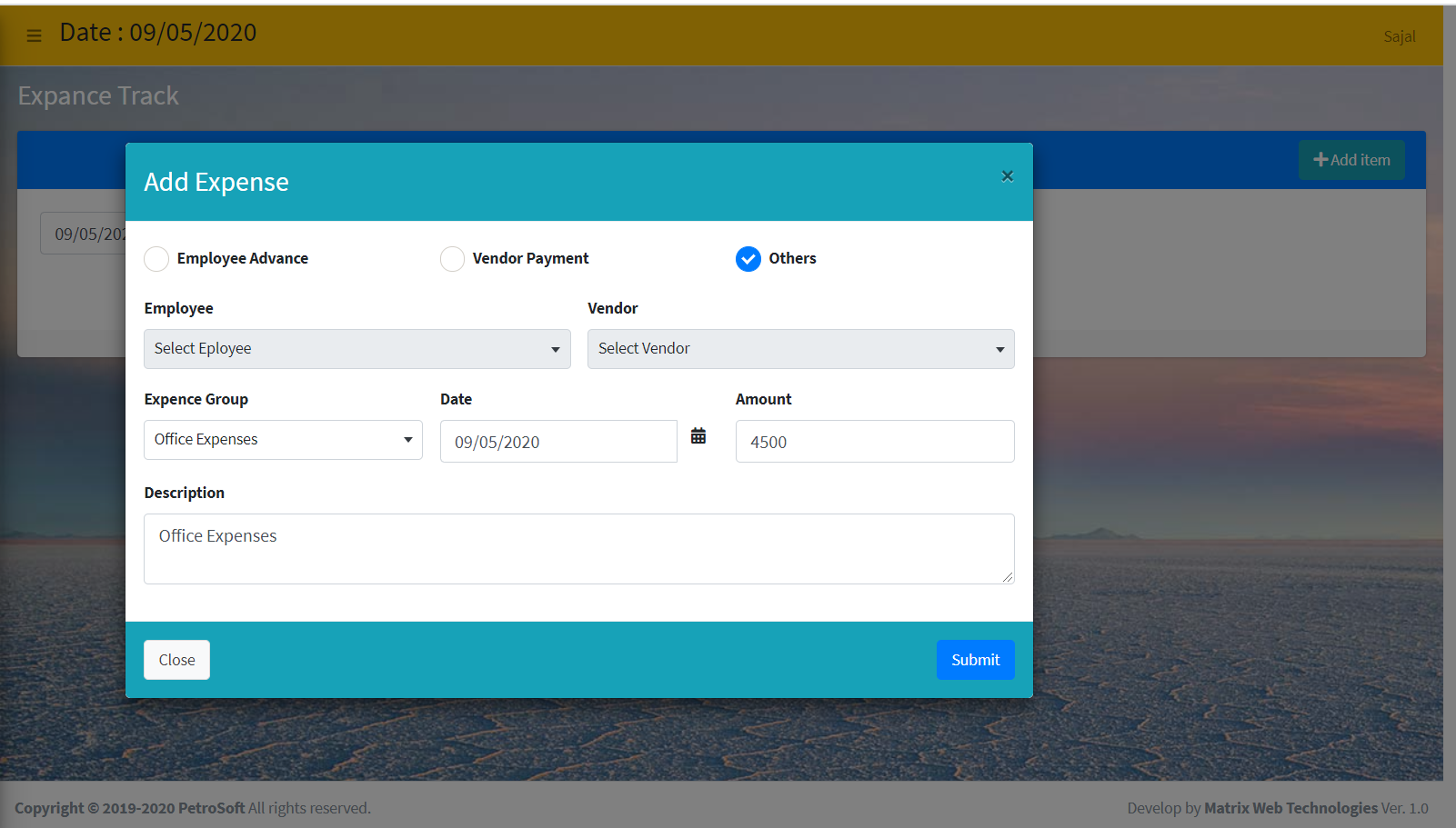Close the Add Expense dialog with X
The width and height of the screenshot is (1456, 828).
[x=1007, y=176]
